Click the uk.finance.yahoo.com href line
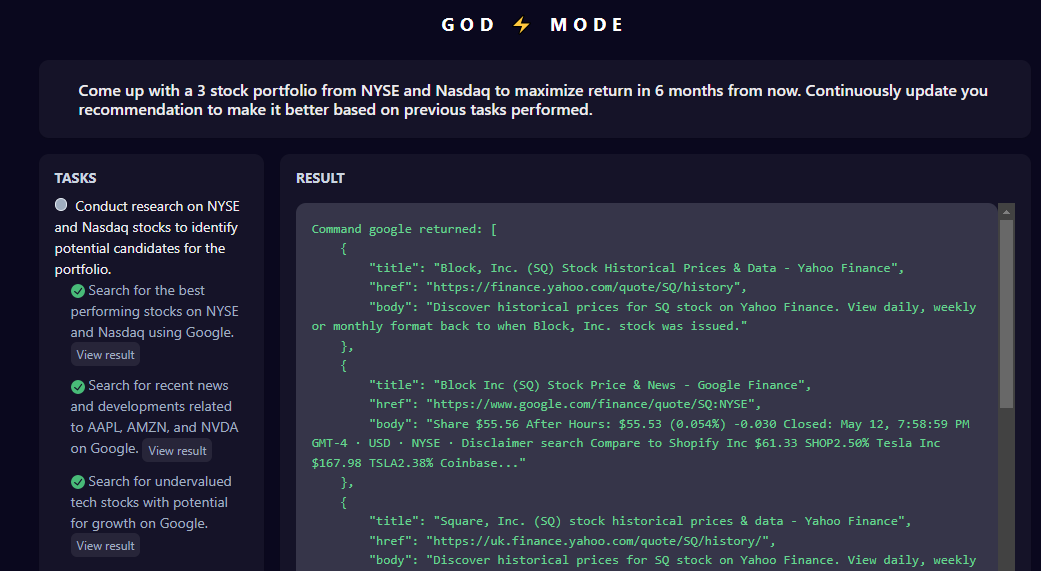This screenshot has width=1041, height=571. click(x=572, y=541)
